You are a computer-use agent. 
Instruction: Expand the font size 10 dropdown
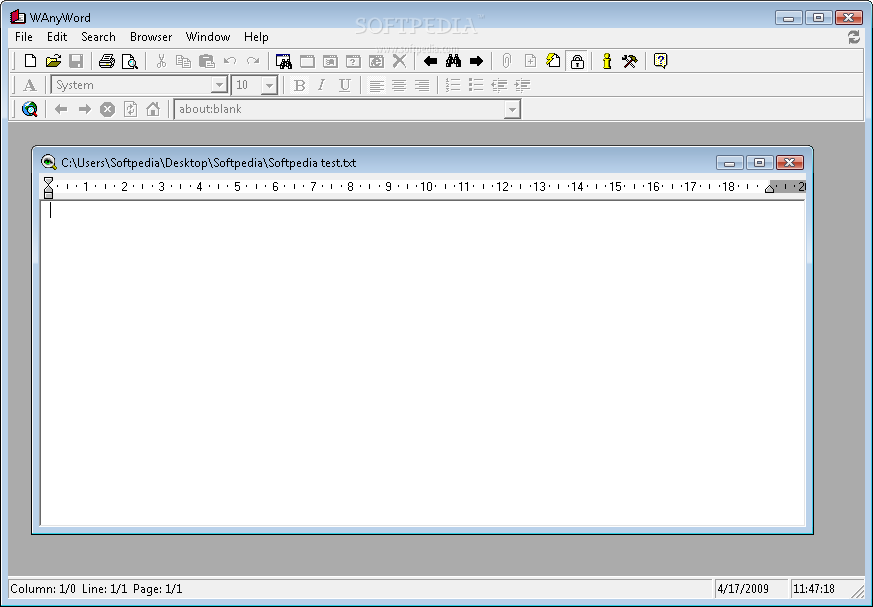point(269,85)
